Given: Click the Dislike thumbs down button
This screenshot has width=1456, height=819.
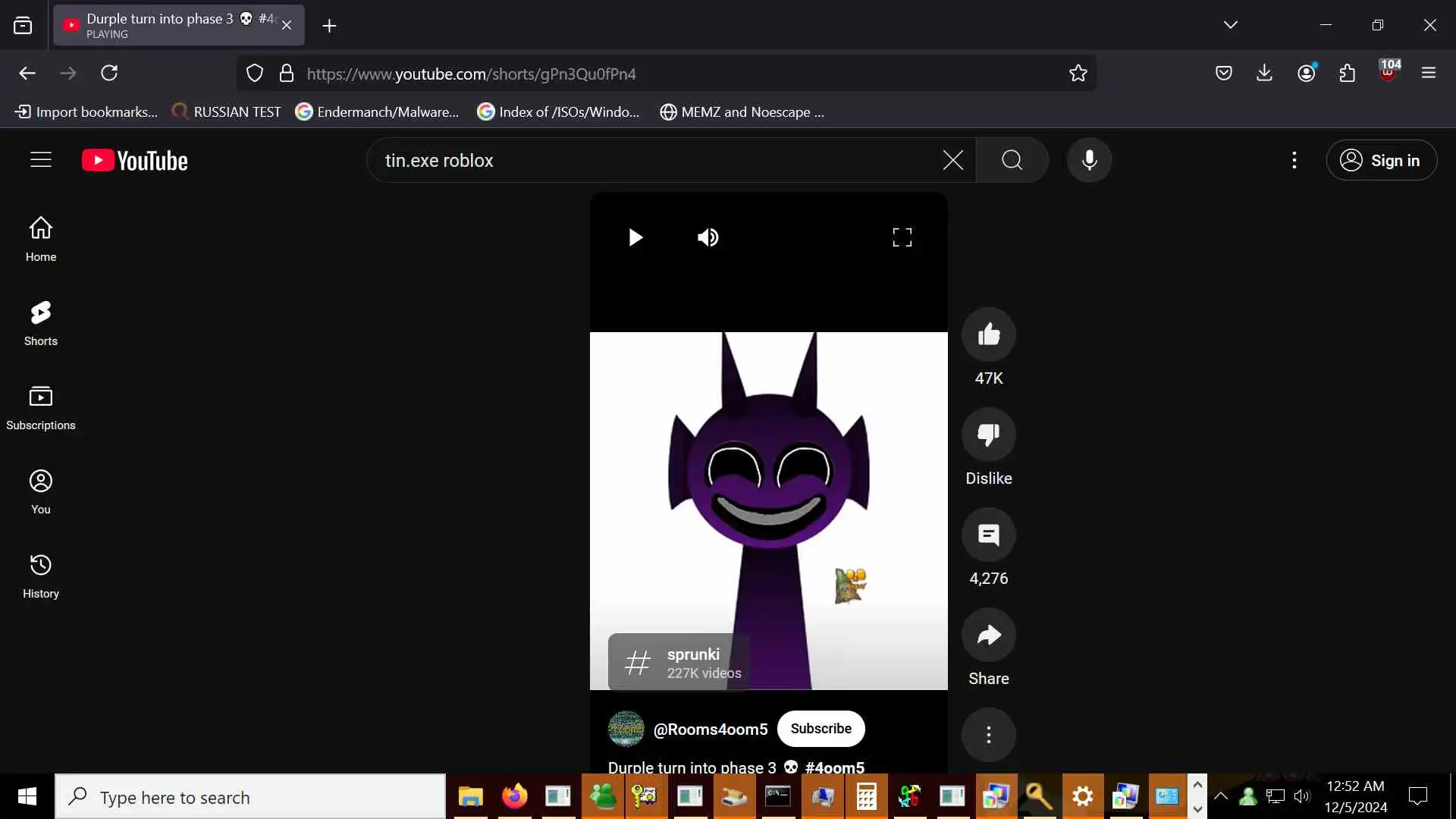Looking at the screenshot, I should coord(988,435).
